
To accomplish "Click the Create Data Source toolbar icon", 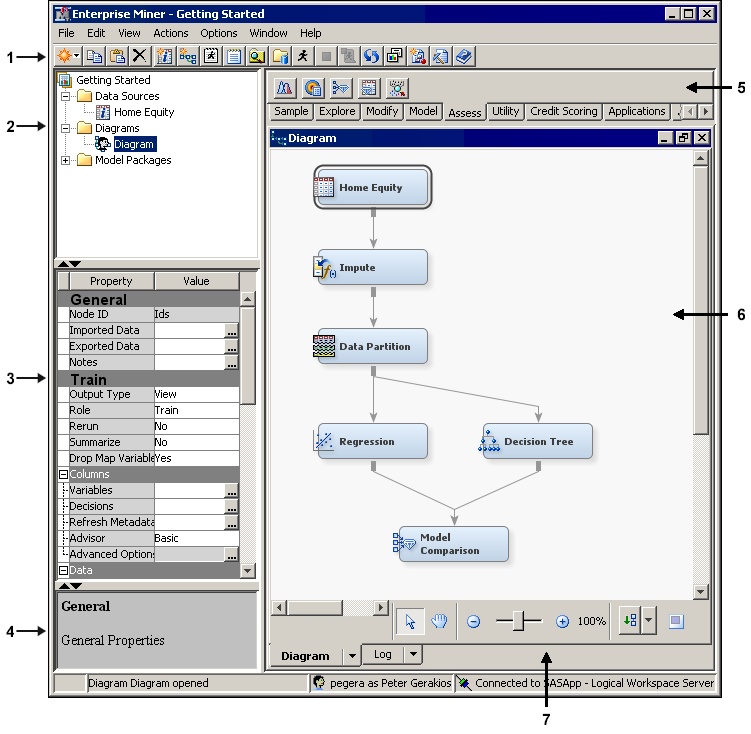I will click(164, 56).
